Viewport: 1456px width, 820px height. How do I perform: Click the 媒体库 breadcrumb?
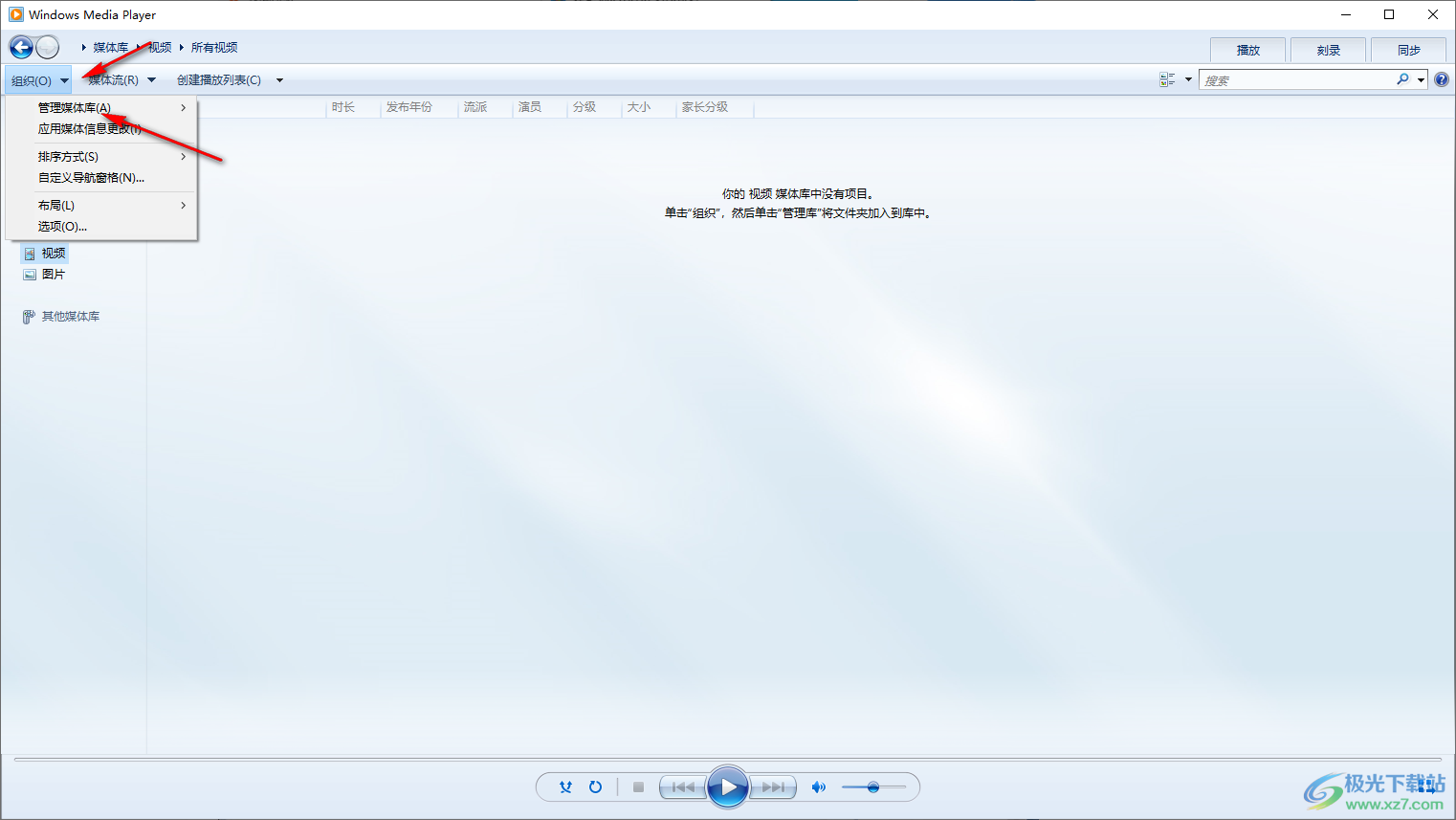pyautogui.click(x=111, y=47)
